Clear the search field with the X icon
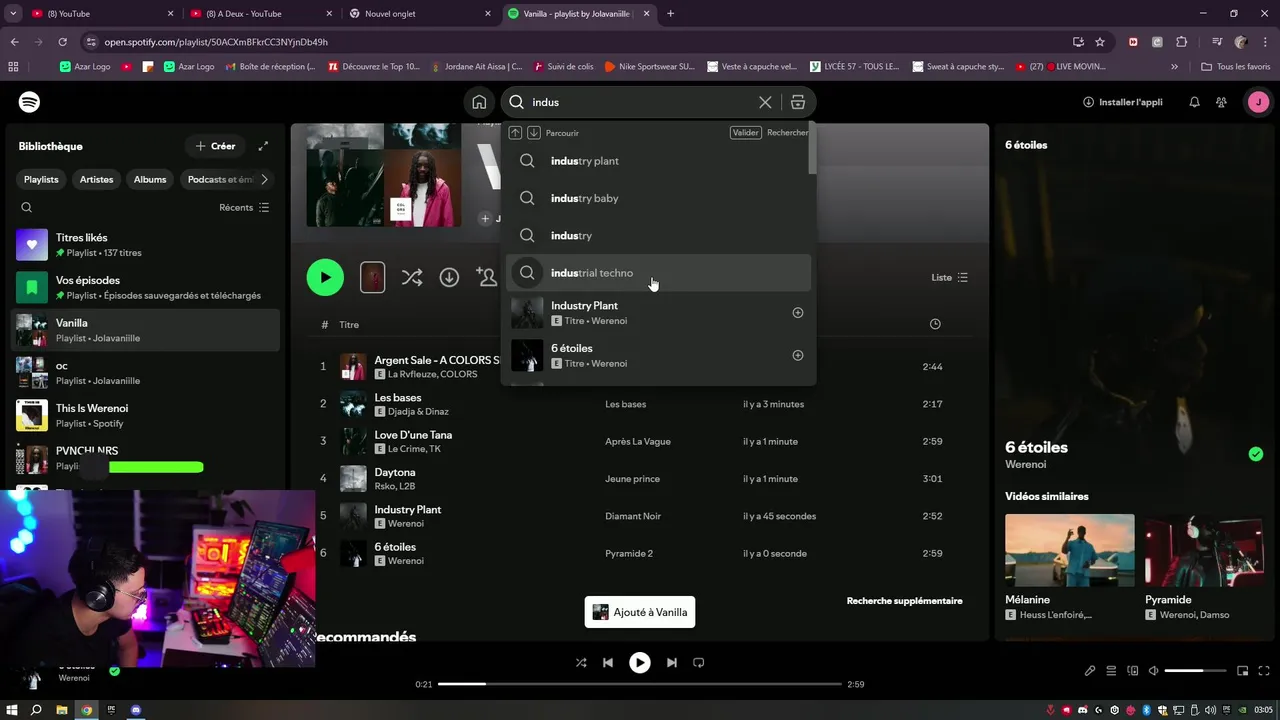This screenshot has width=1280, height=720. coord(765,102)
